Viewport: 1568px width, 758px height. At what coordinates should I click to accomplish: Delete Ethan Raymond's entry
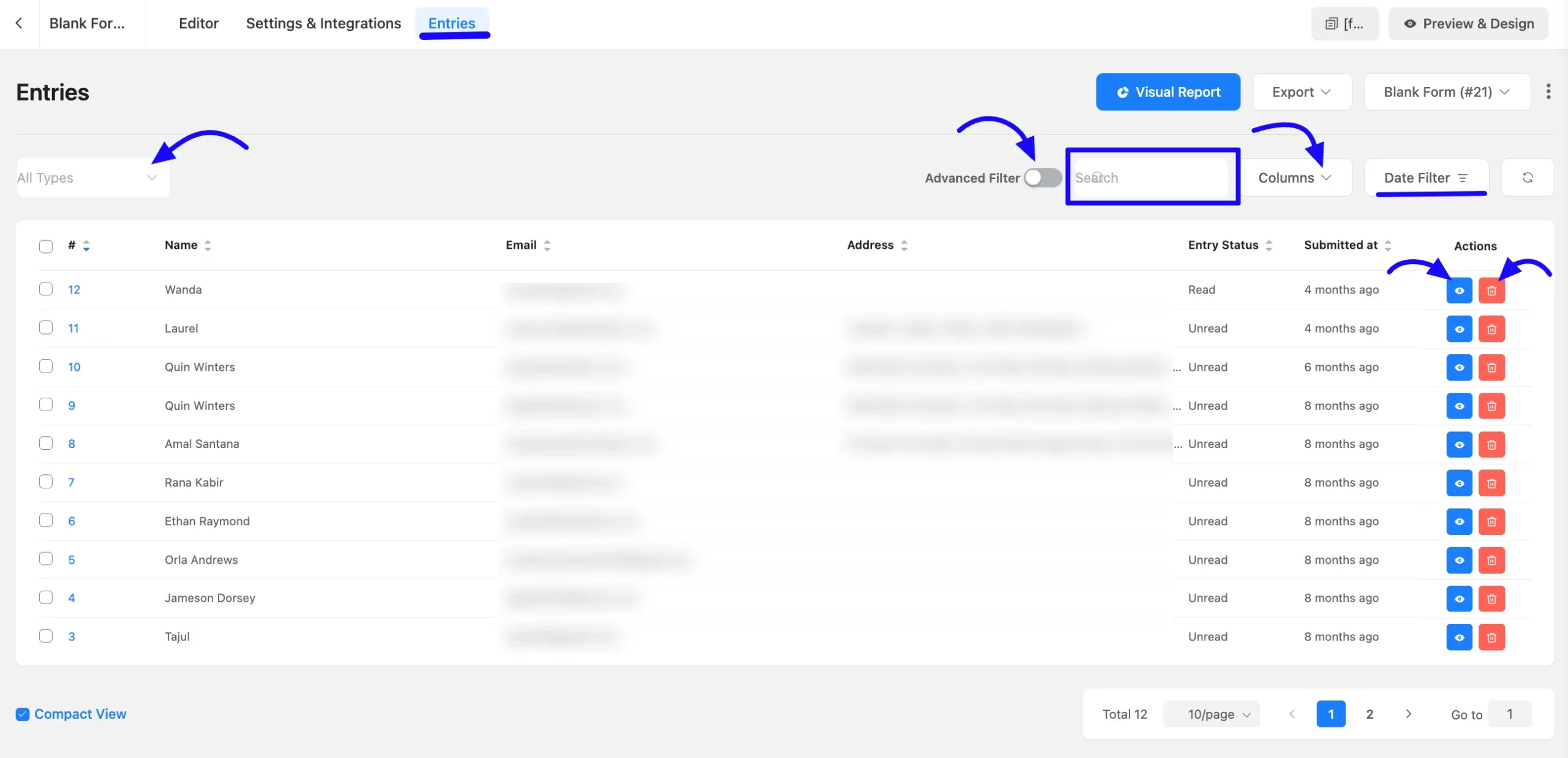click(x=1491, y=521)
